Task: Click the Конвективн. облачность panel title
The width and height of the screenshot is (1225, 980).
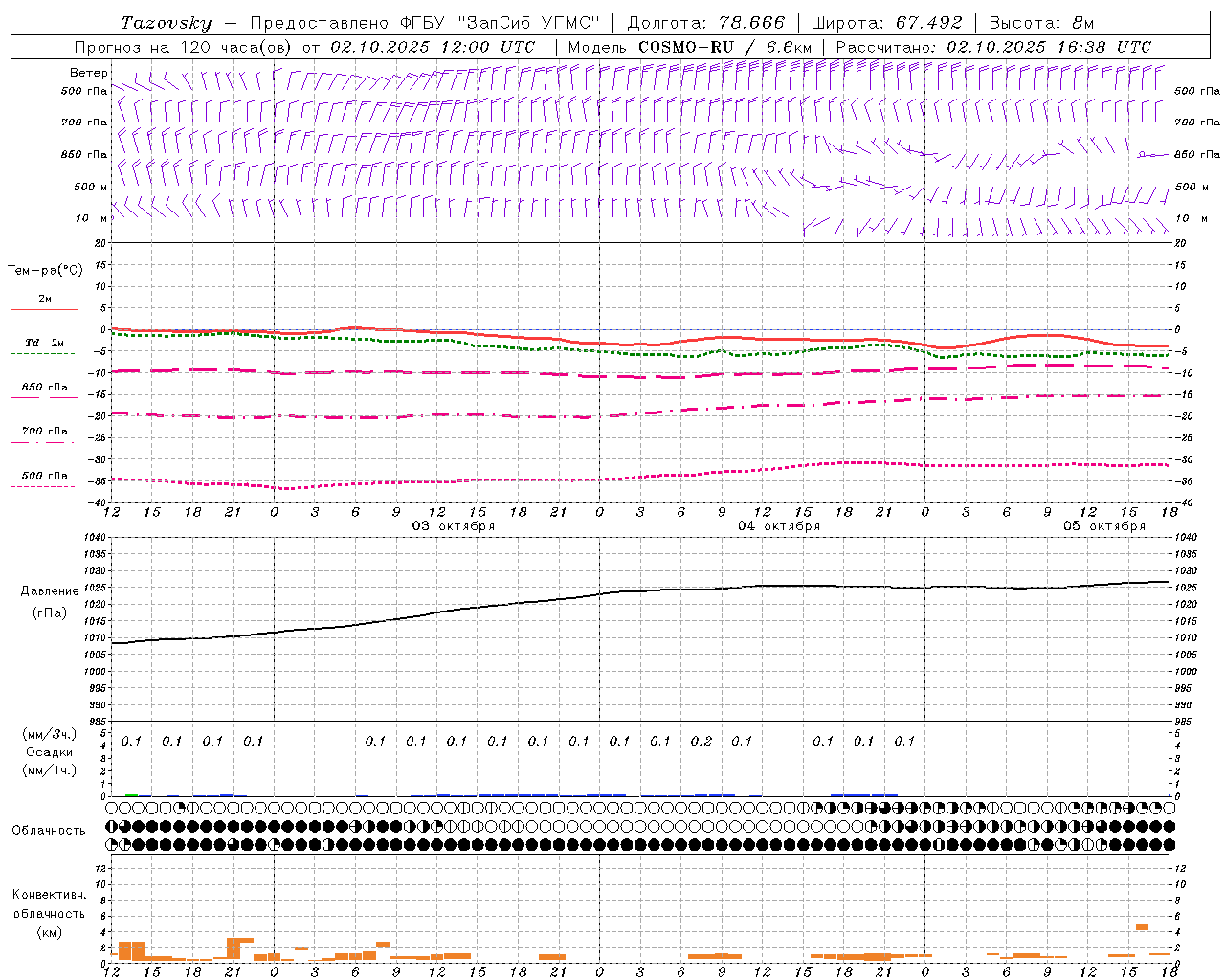Action: coord(49,904)
